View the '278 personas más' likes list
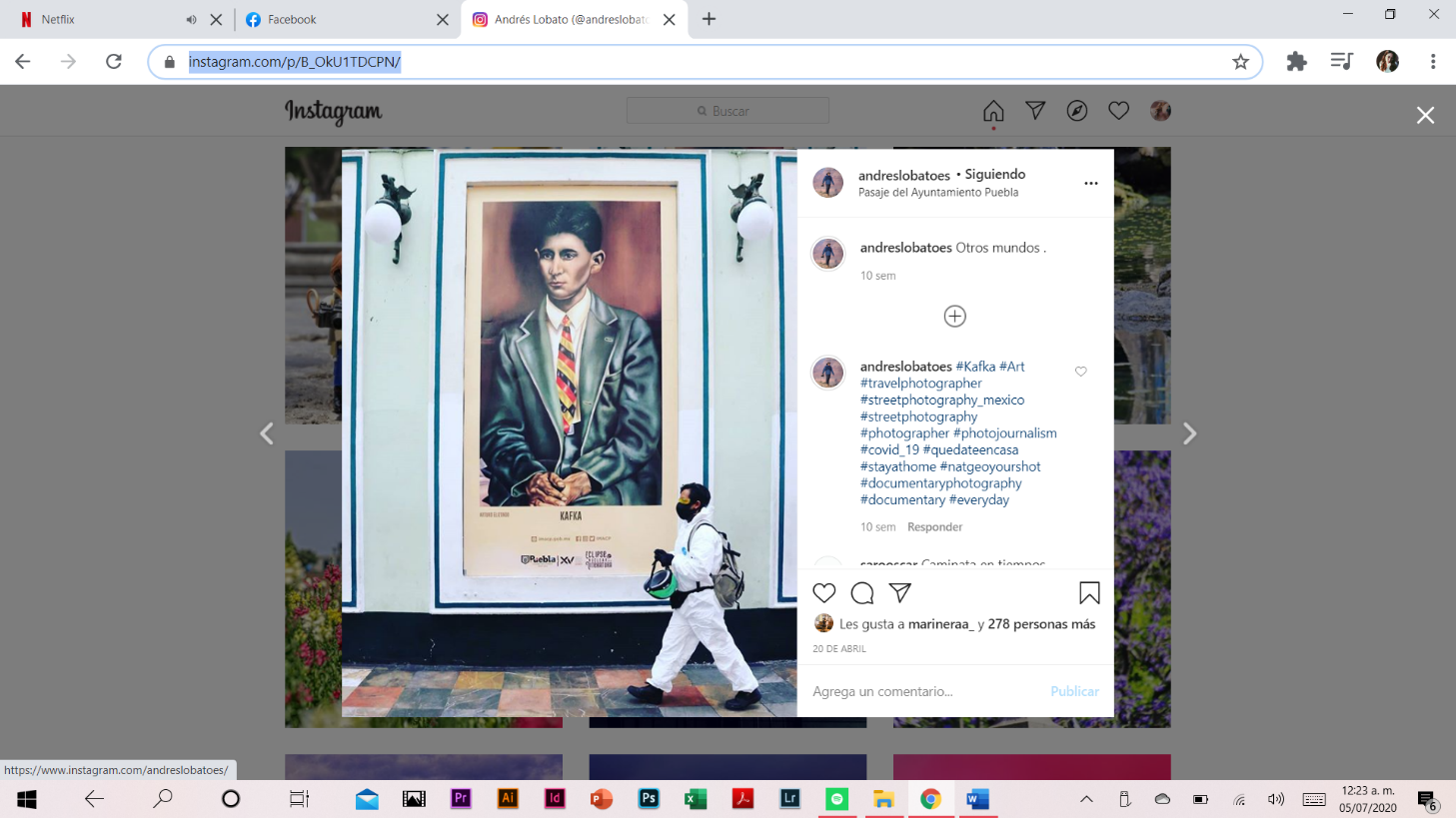This screenshot has width=1456, height=818. point(1041,624)
